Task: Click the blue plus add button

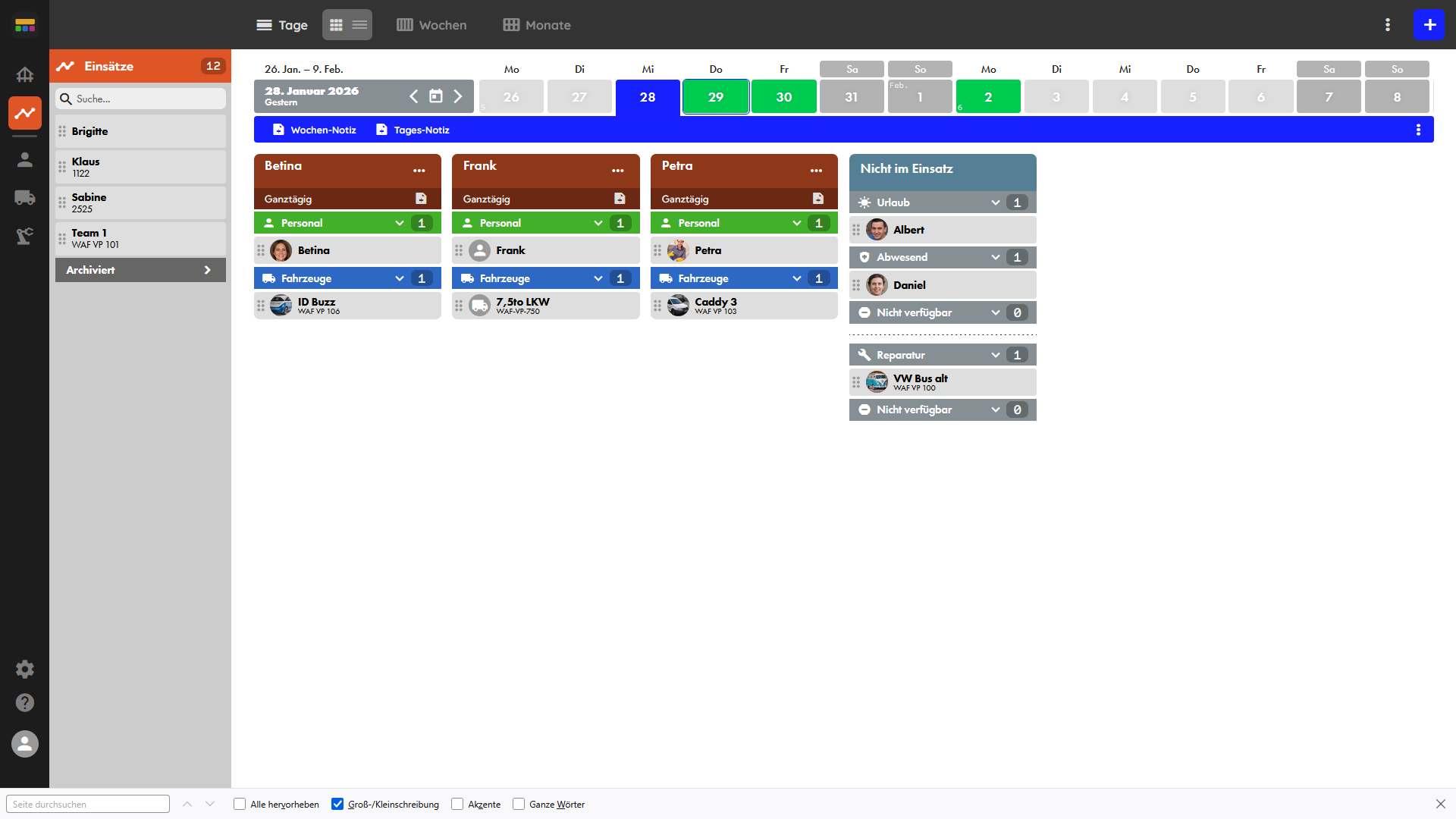Action: click(1429, 25)
